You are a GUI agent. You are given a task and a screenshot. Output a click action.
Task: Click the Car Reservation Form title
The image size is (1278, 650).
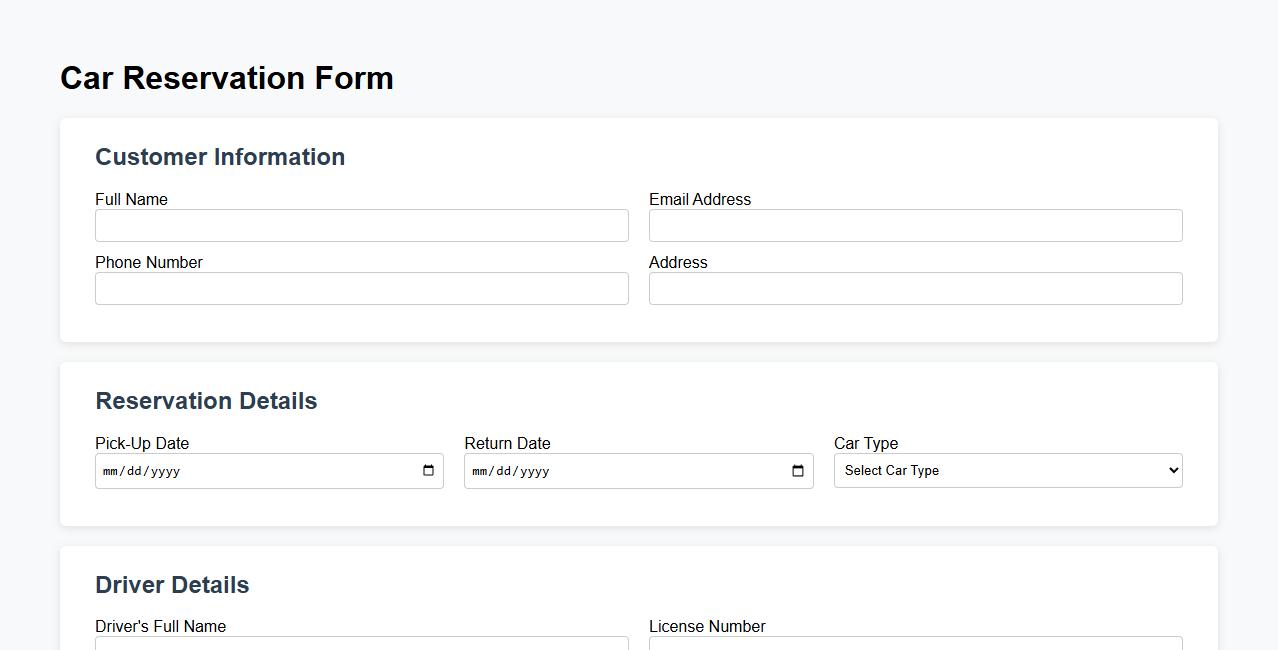tap(226, 78)
